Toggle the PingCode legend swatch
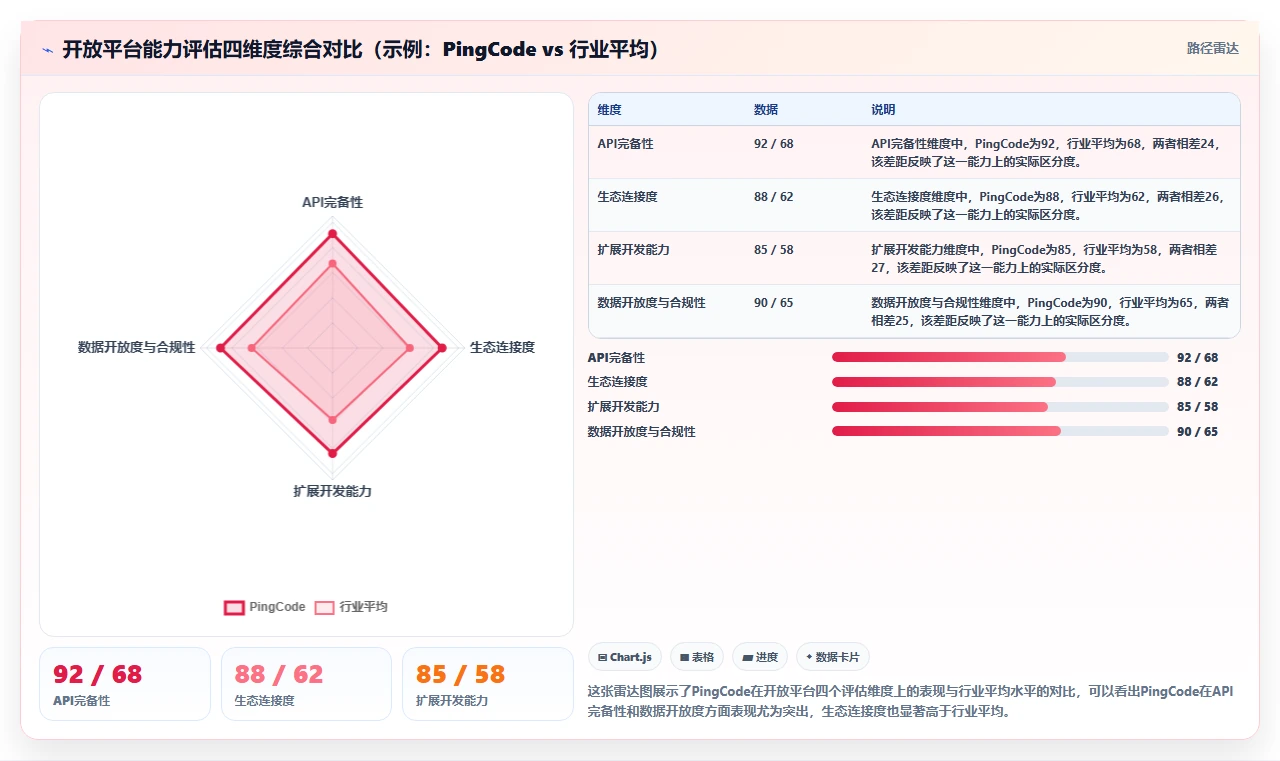 click(234, 607)
